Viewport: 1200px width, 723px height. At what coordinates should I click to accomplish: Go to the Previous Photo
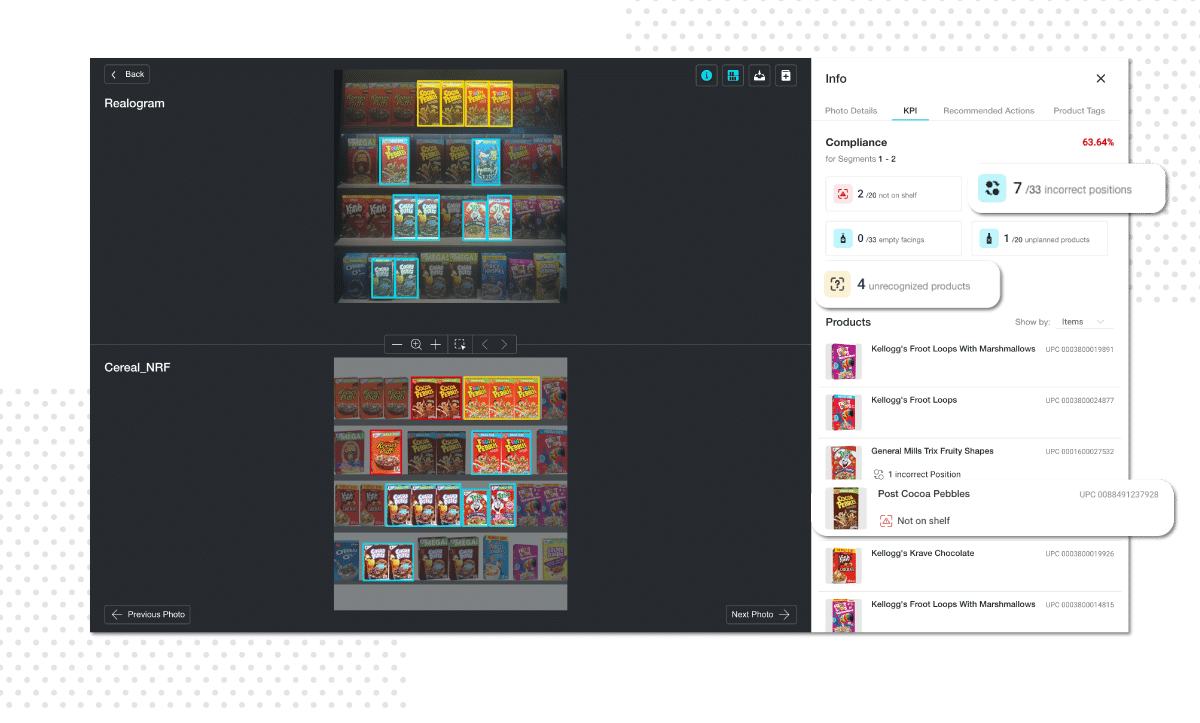coord(147,614)
